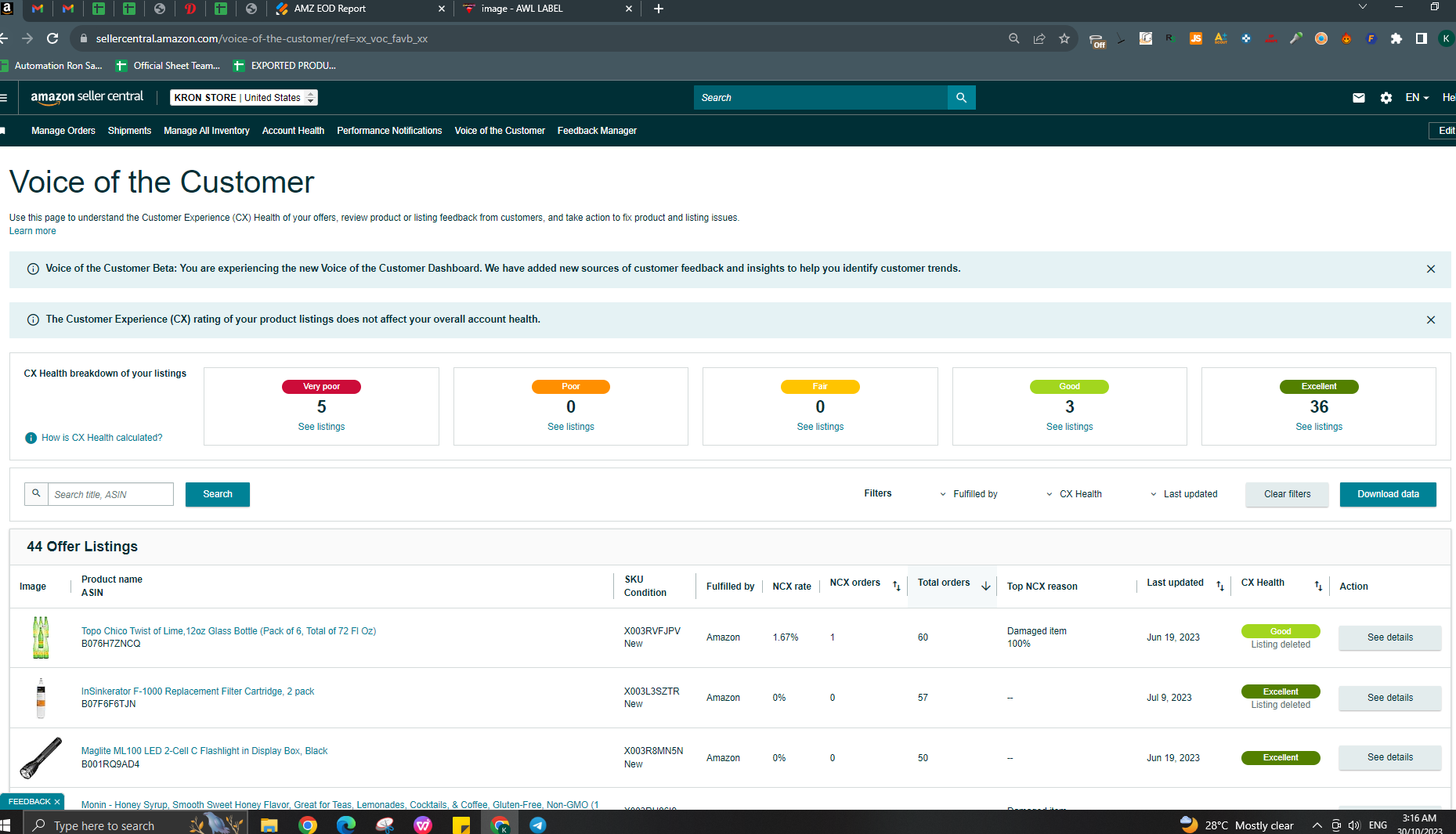The image size is (1456, 834).
Task: Reload the browser page
Action: coord(52,38)
